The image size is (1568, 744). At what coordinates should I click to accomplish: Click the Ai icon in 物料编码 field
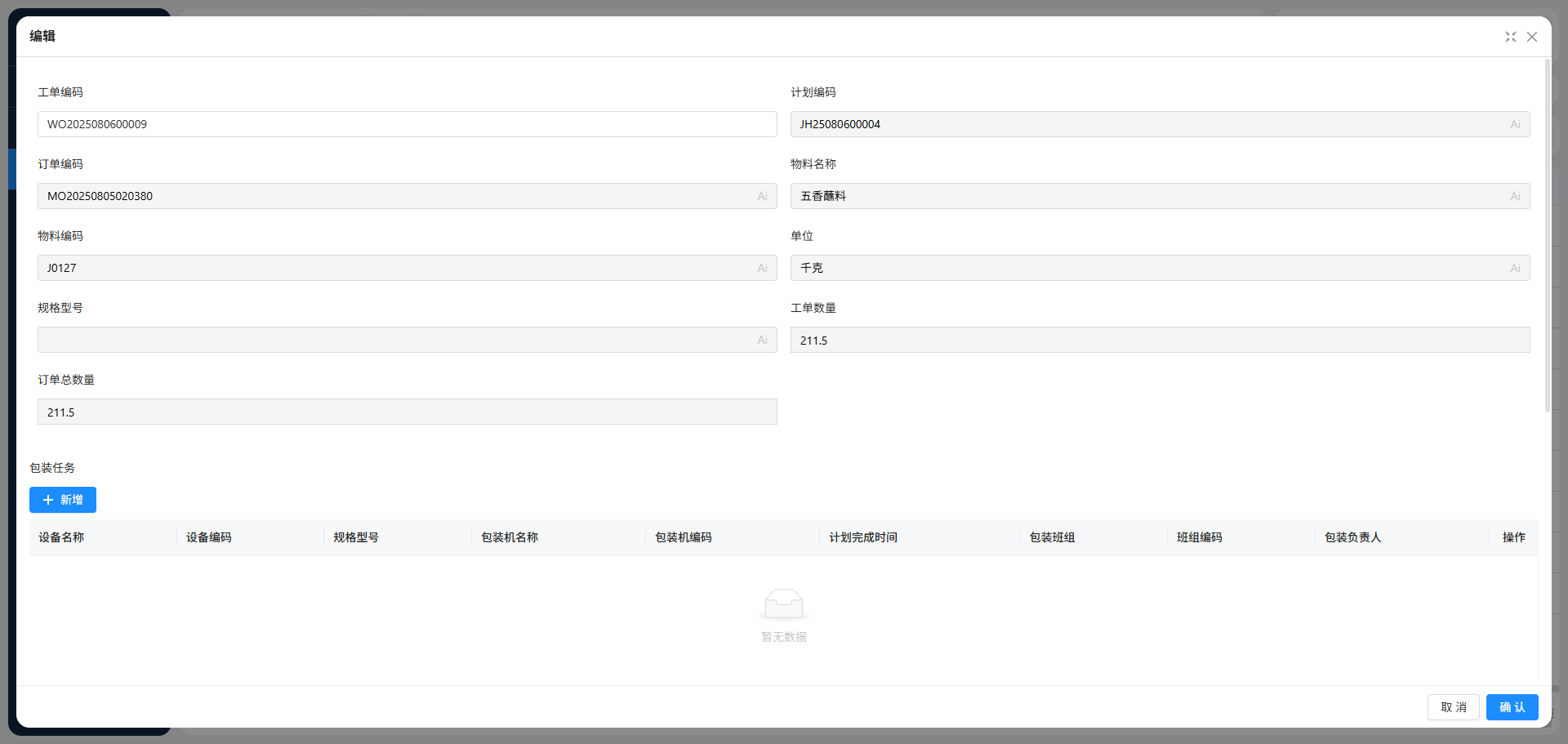pos(762,268)
